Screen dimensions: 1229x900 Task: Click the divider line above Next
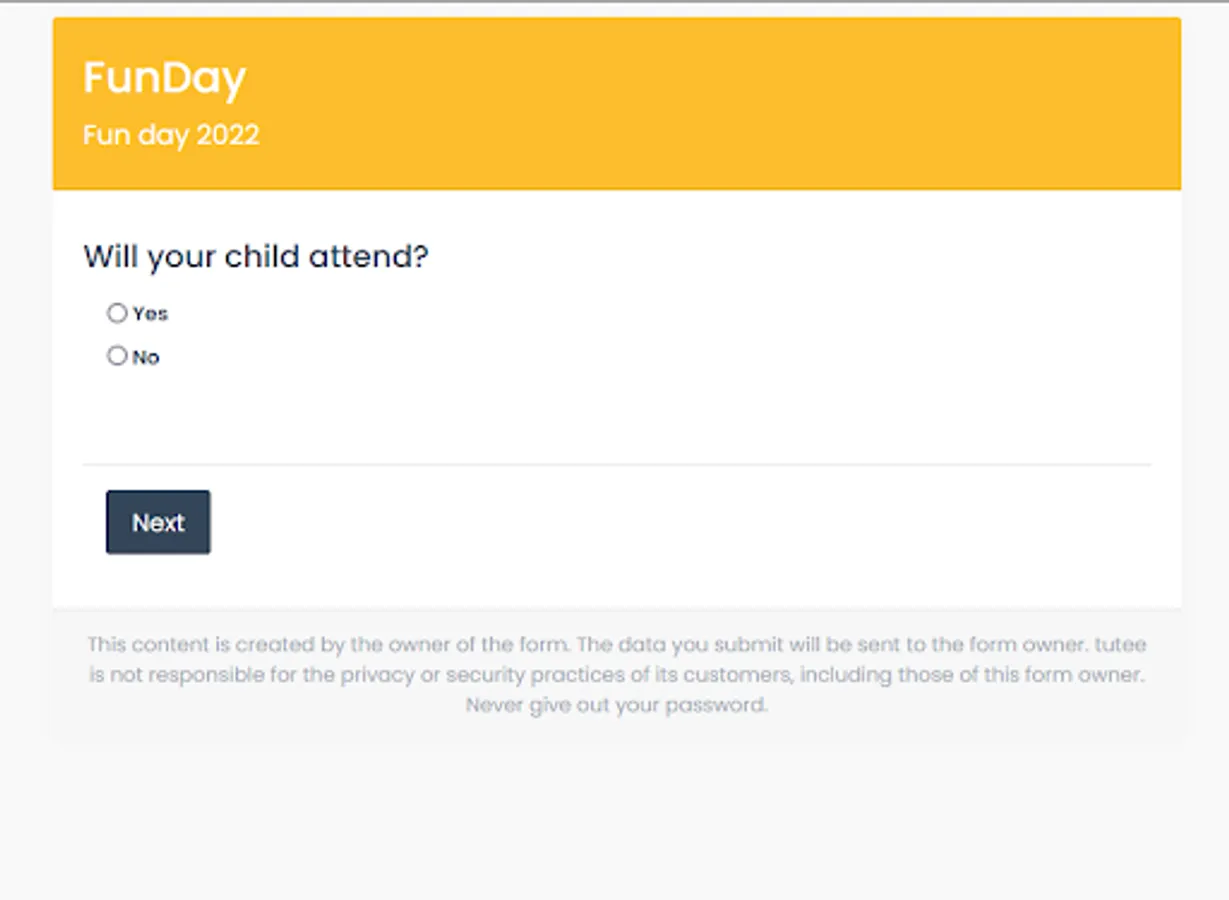[616, 464]
